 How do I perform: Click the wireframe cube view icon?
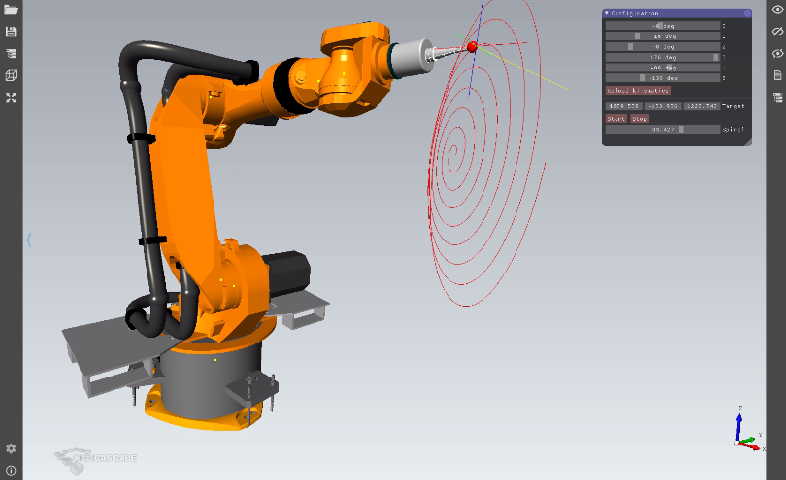(11, 76)
